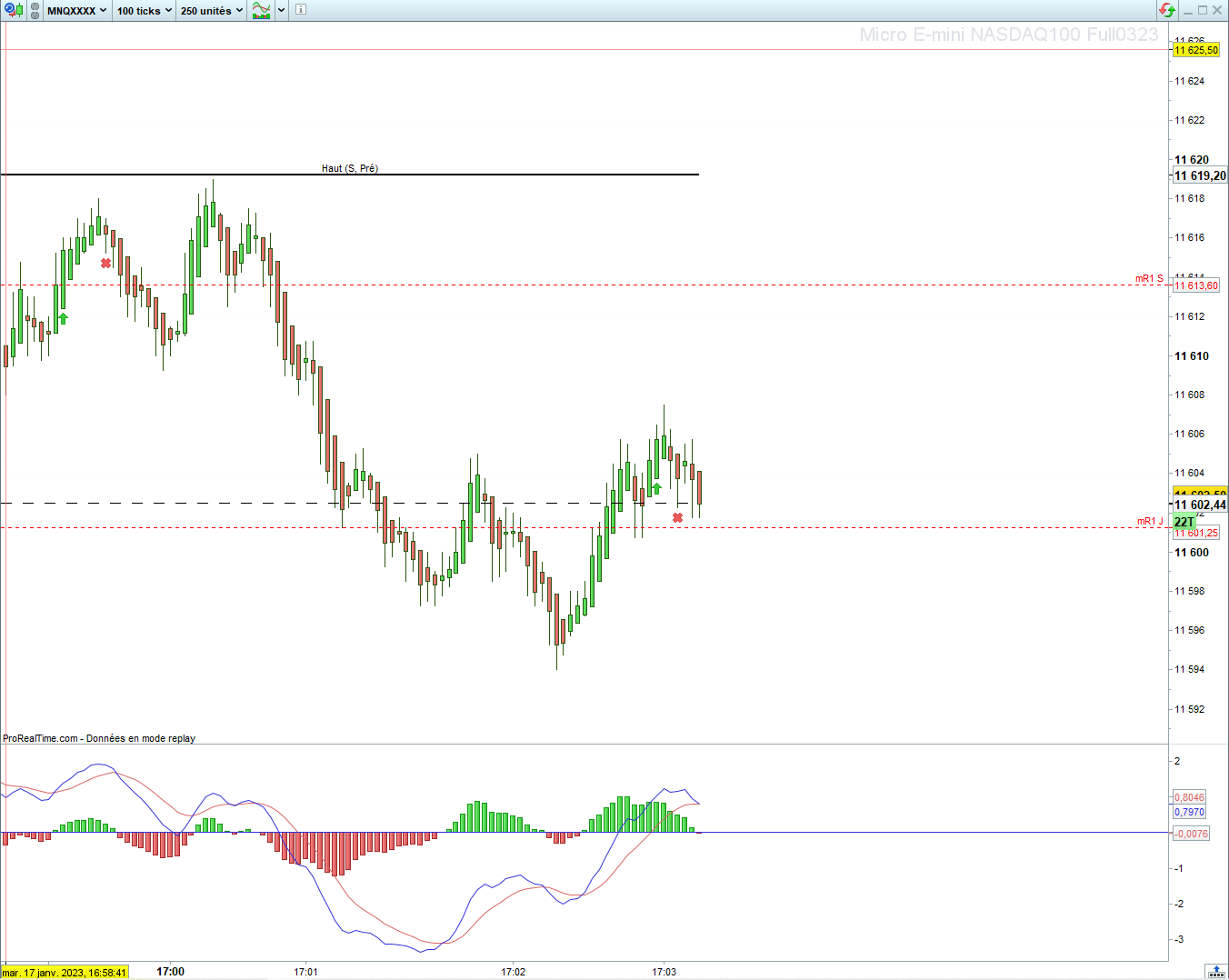
Task: Click the 11 619,20 price label
Action: click(1200, 175)
